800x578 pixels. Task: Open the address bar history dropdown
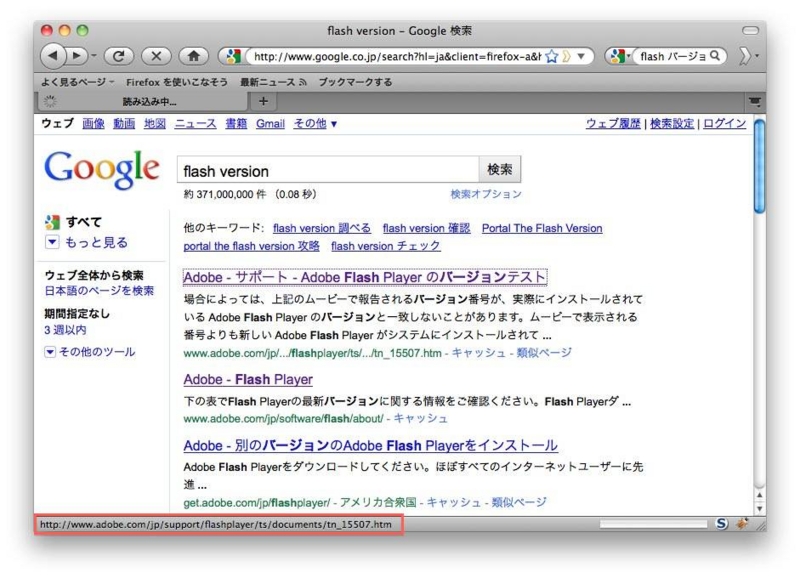point(581,57)
